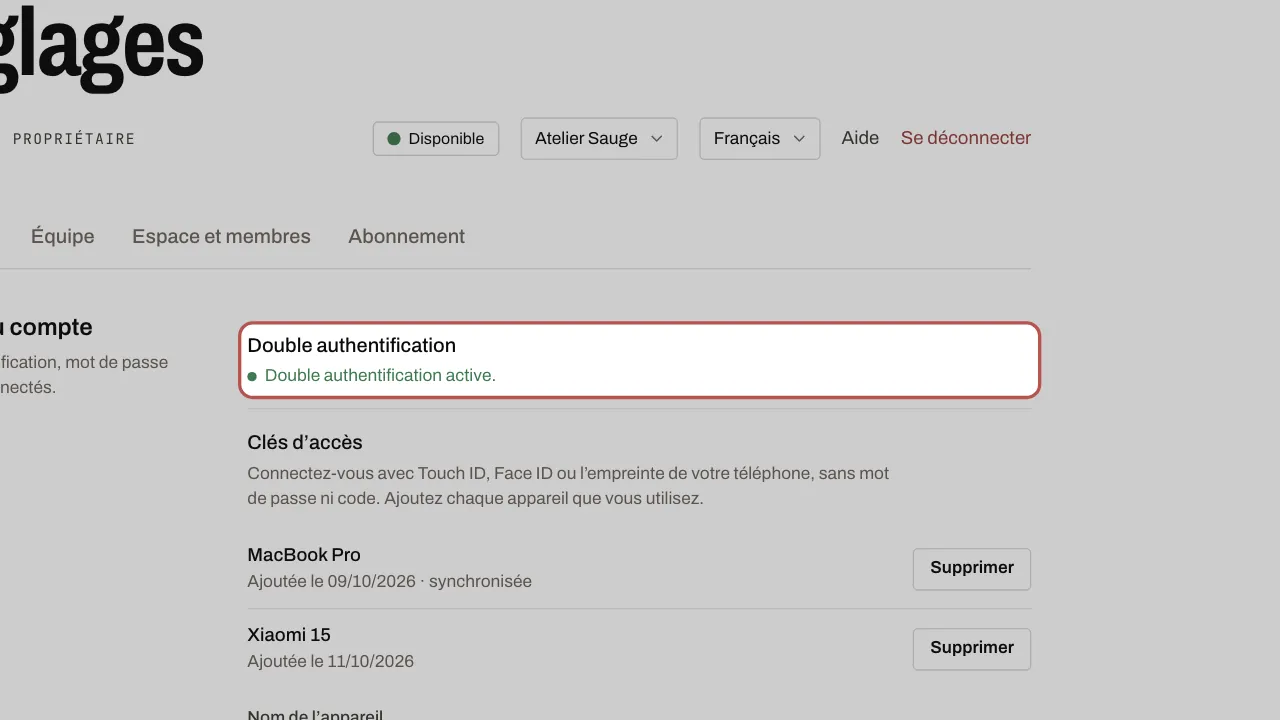The height and width of the screenshot is (720, 1280).
Task: Select the Double authentification heading
Action: tap(352, 345)
